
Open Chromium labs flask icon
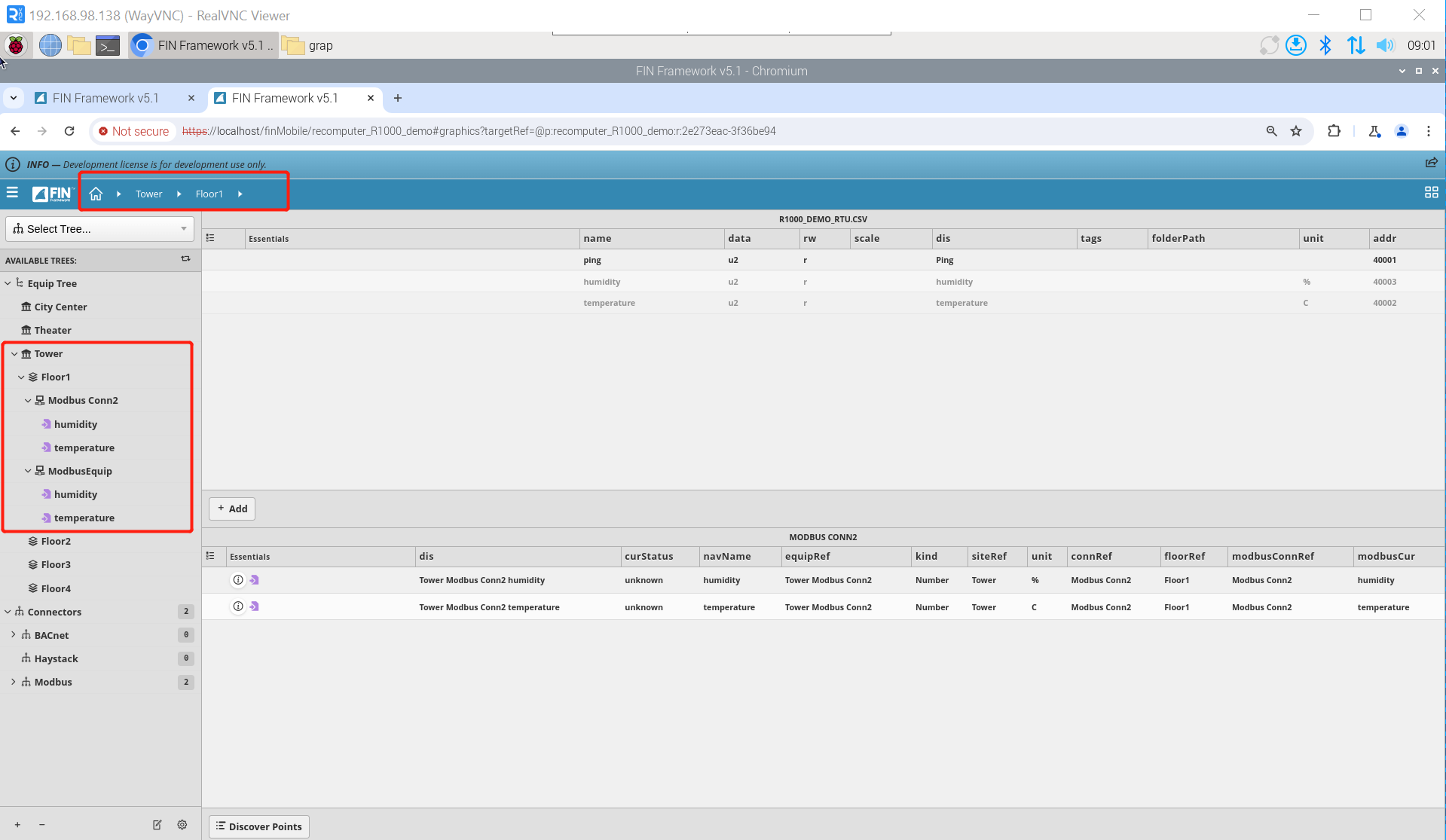coord(1374,131)
